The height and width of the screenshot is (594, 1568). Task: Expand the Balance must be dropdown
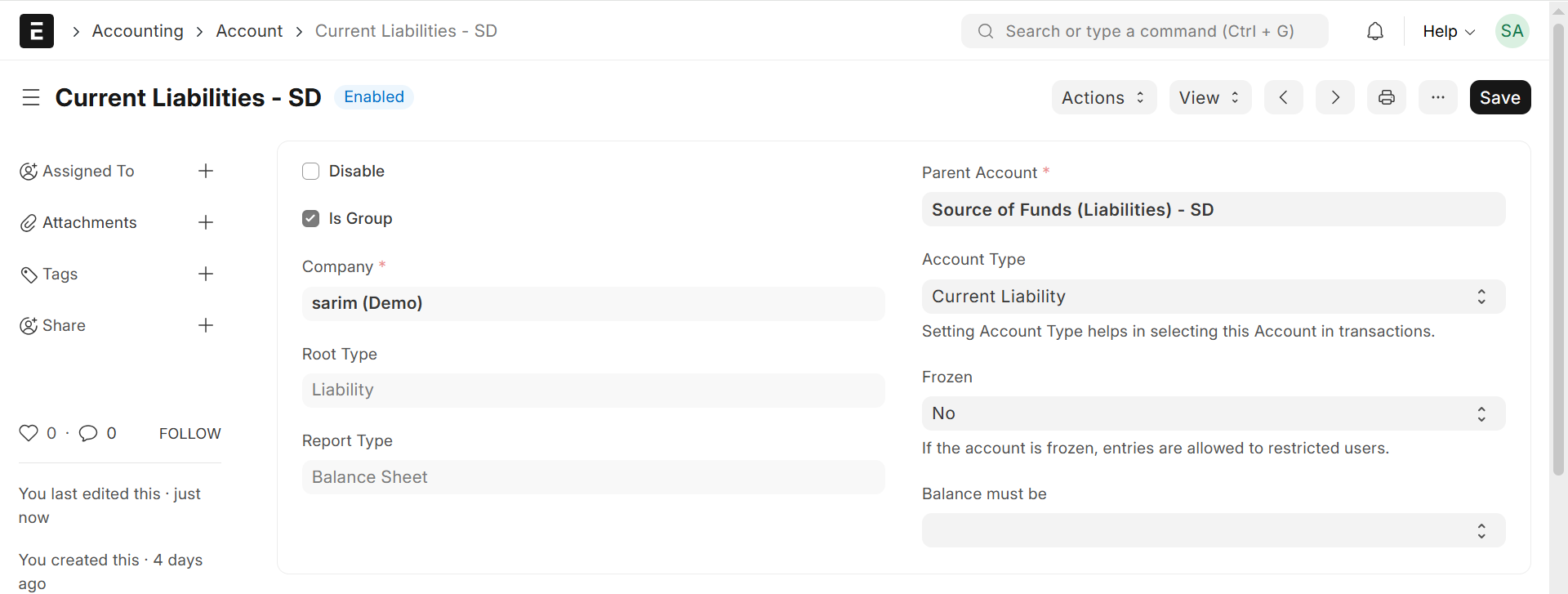click(1213, 531)
